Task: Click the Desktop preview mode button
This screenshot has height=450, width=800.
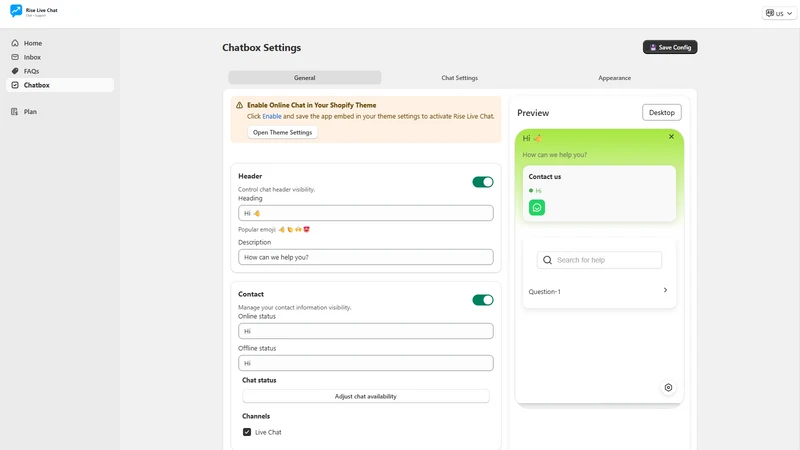Action: click(x=662, y=113)
